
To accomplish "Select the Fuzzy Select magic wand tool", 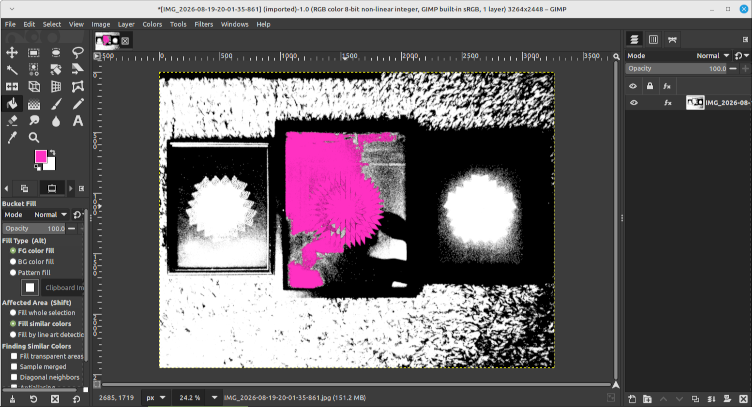I will 12,70.
